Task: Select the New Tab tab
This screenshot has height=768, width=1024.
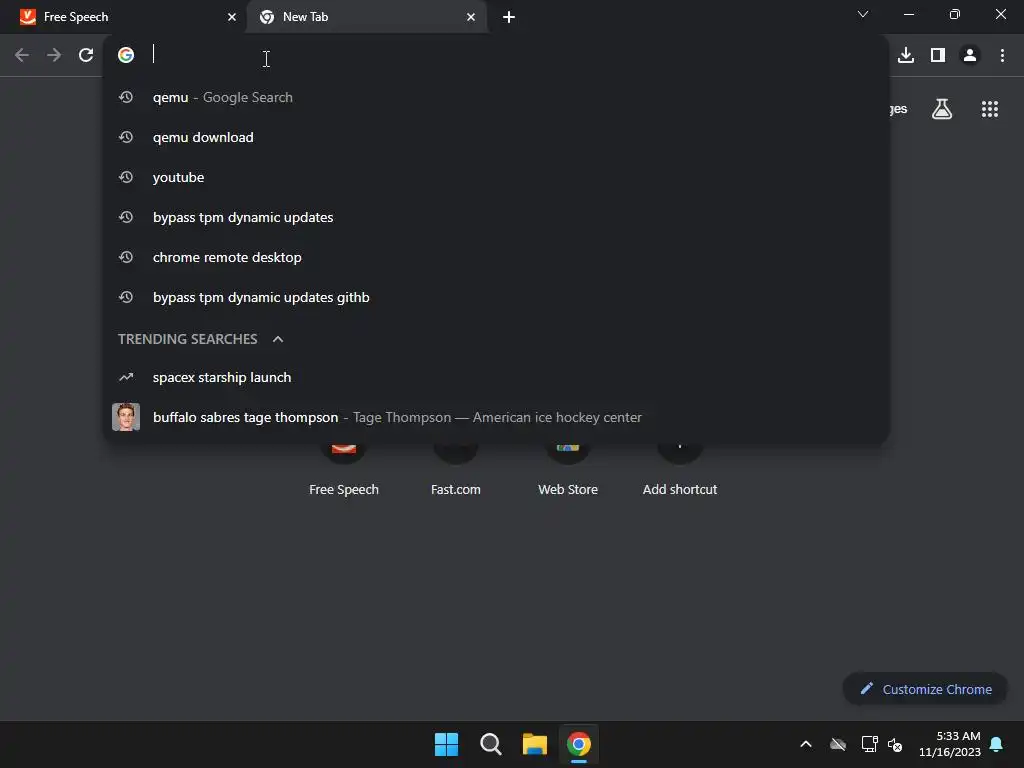Action: [366, 17]
